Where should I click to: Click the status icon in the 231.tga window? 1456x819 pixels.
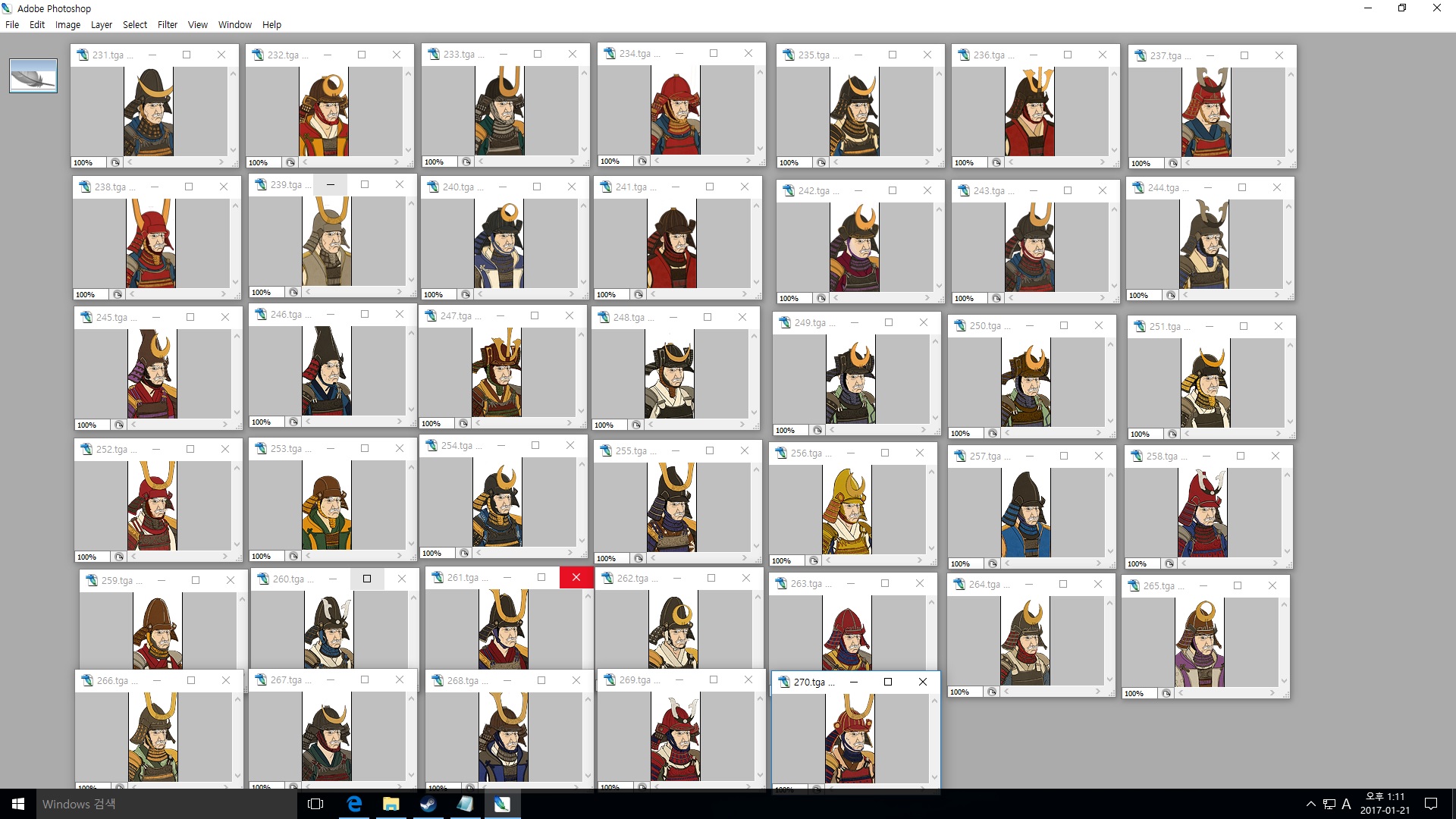[115, 162]
